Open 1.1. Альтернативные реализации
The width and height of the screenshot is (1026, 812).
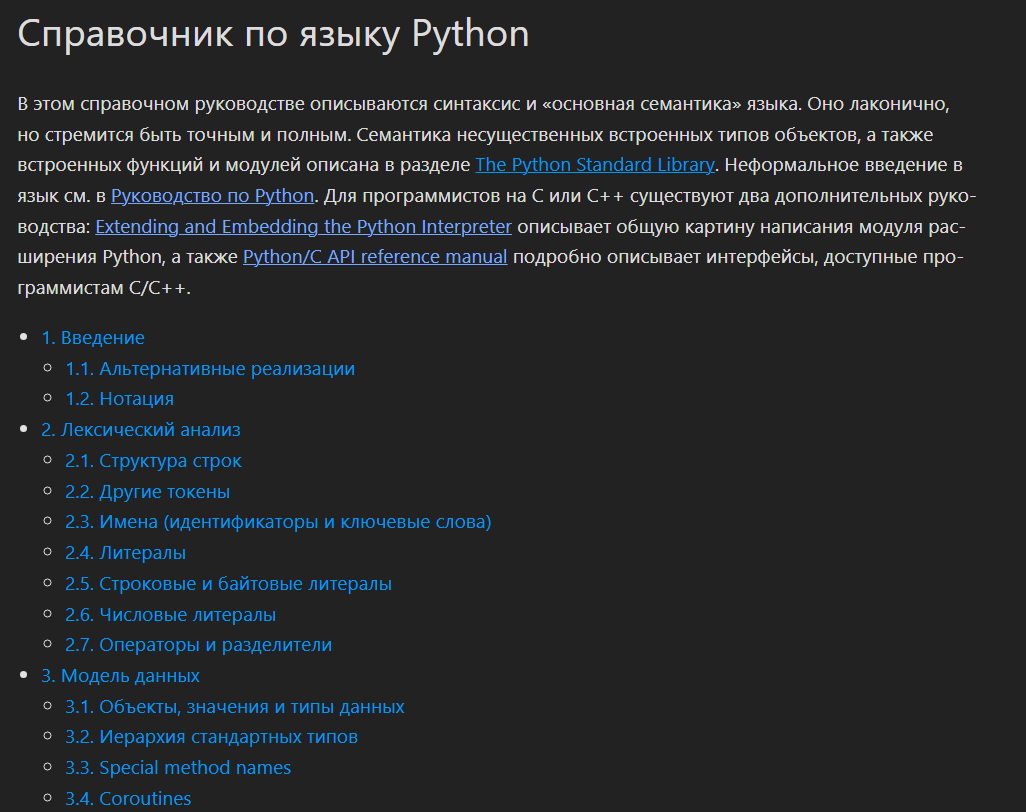click(x=210, y=368)
